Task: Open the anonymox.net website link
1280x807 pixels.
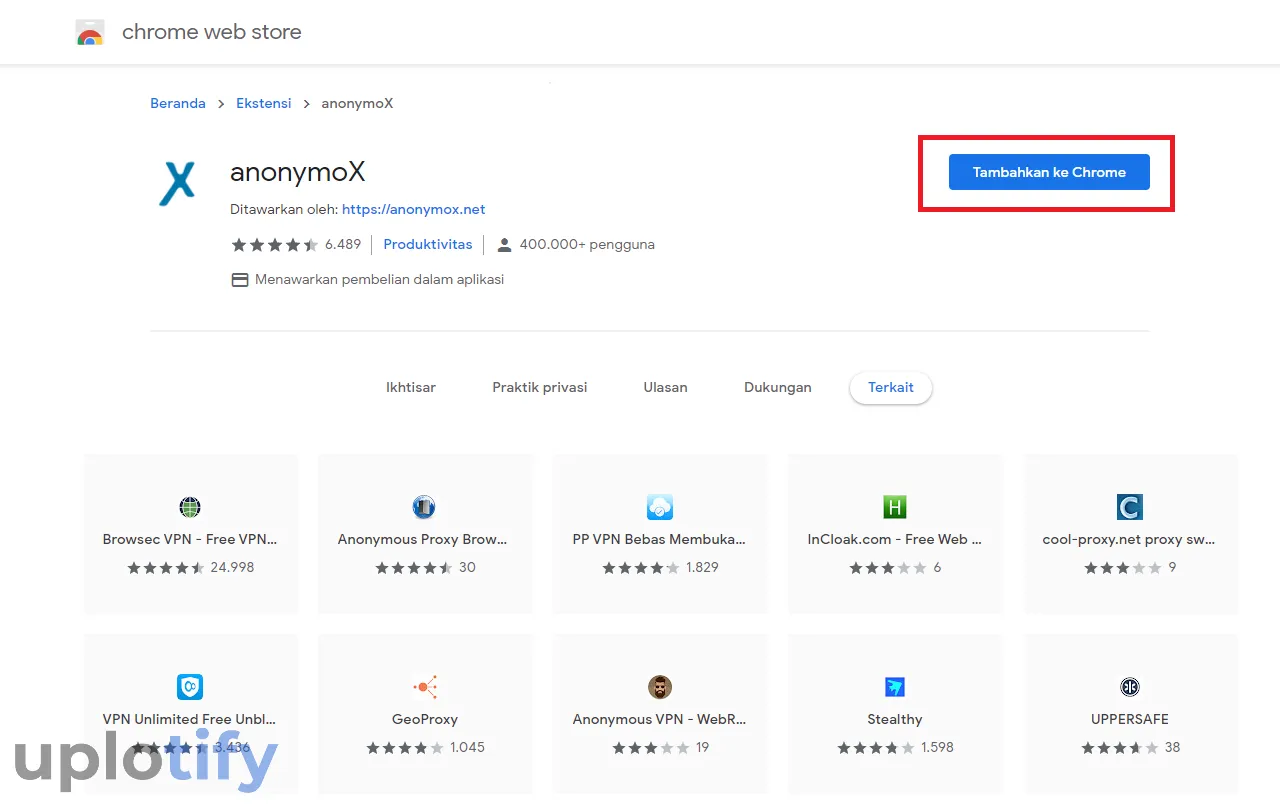Action: [x=413, y=210]
